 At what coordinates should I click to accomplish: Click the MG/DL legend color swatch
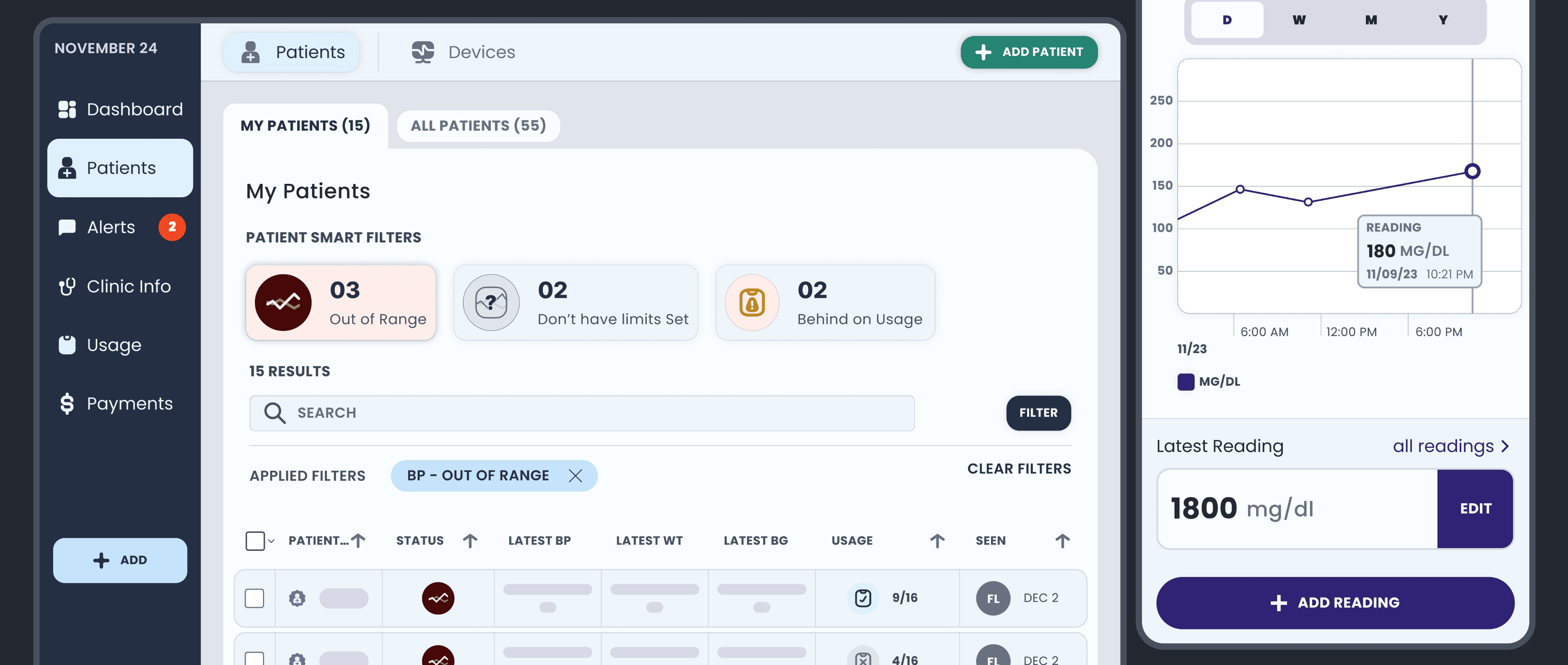1186,382
